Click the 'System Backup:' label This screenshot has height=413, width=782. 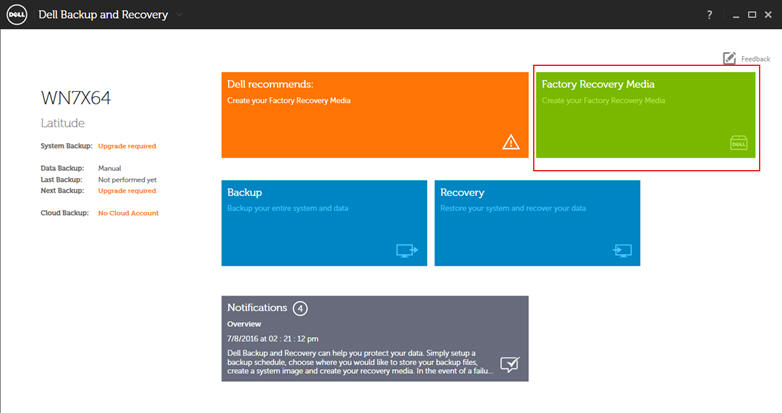click(x=66, y=146)
